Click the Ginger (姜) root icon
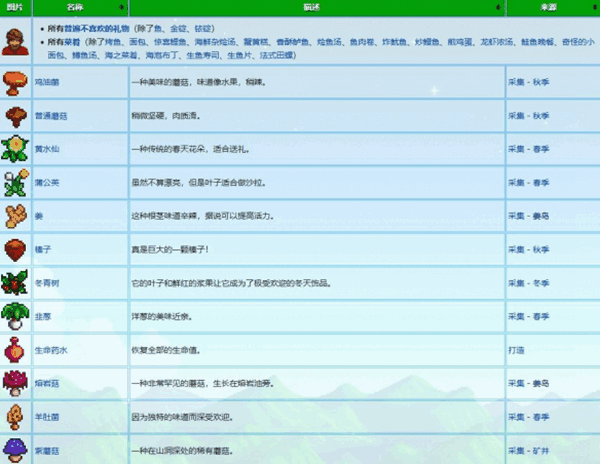 coord(15,216)
